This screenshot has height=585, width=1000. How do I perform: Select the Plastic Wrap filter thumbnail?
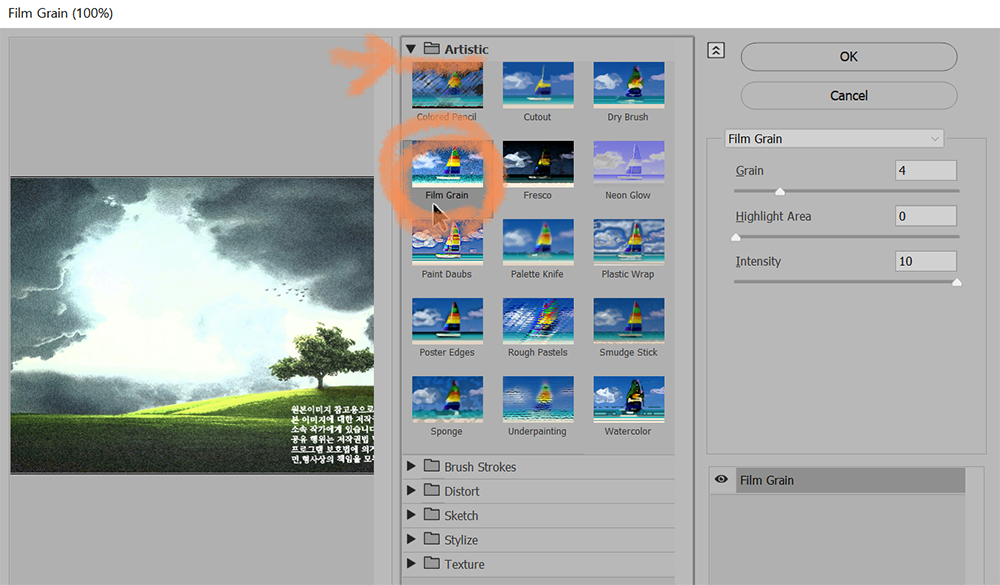coord(628,242)
